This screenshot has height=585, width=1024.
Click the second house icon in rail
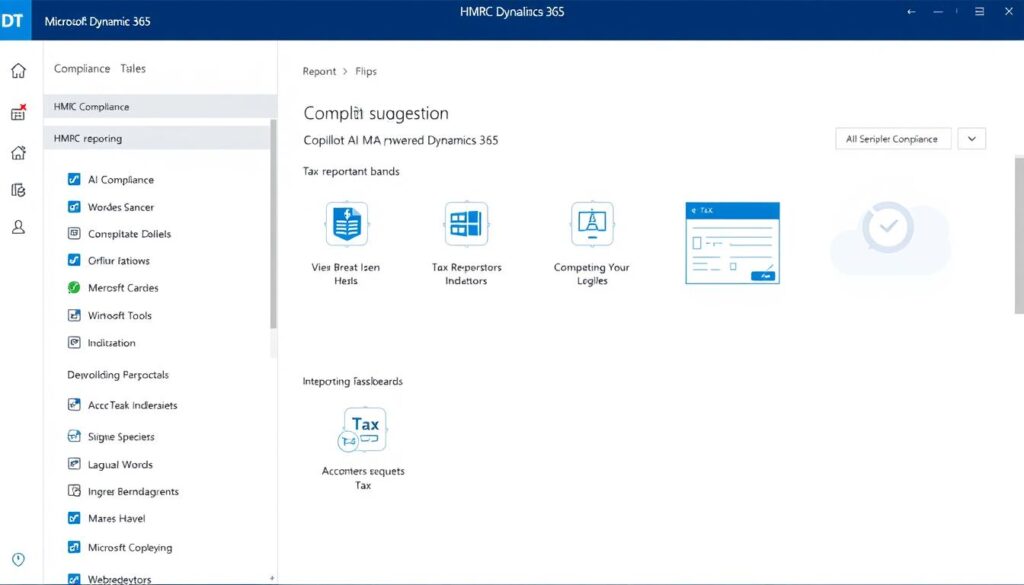pyautogui.click(x=18, y=152)
